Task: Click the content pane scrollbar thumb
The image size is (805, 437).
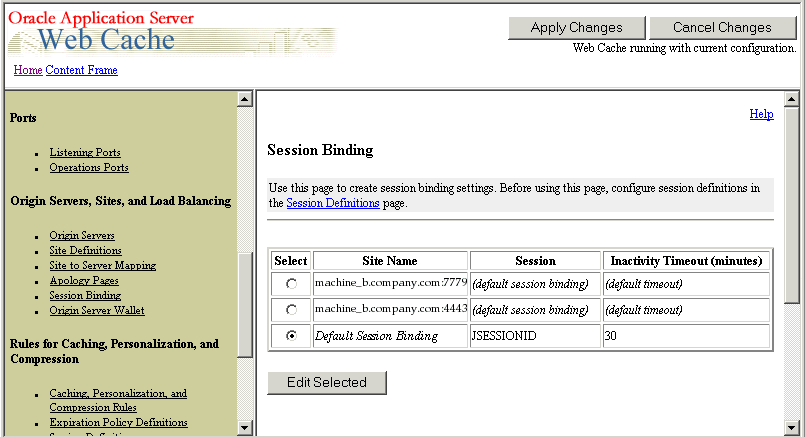Action: pyautogui.click(x=792, y=205)
